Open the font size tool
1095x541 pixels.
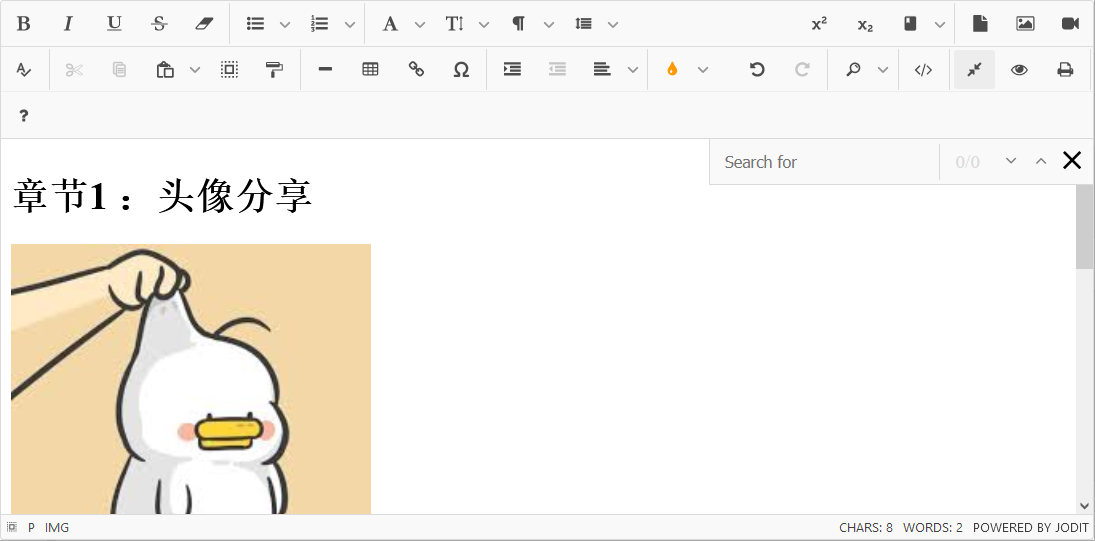coord(455,24)
